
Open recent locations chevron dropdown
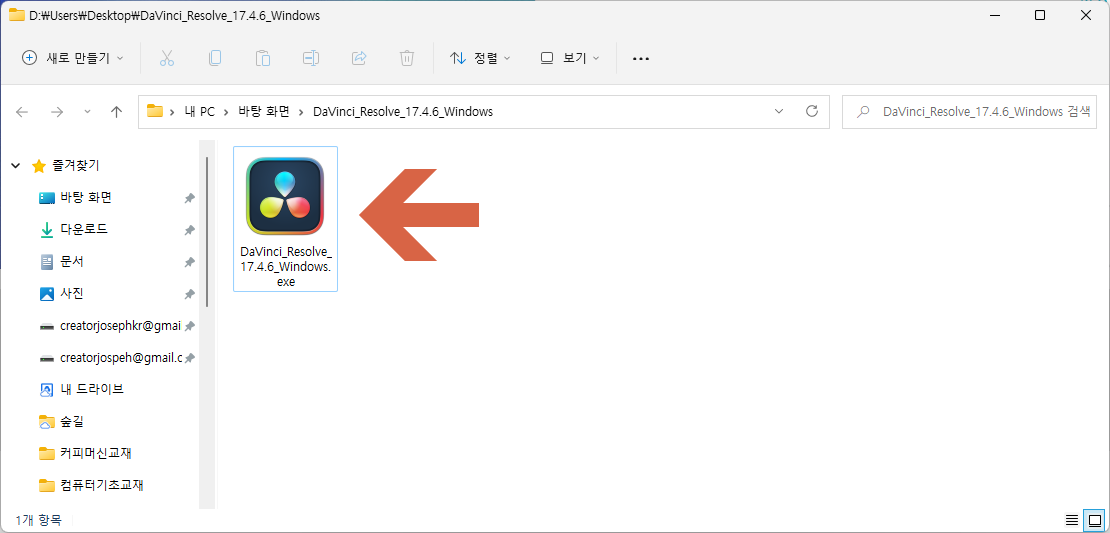(87, 112)
